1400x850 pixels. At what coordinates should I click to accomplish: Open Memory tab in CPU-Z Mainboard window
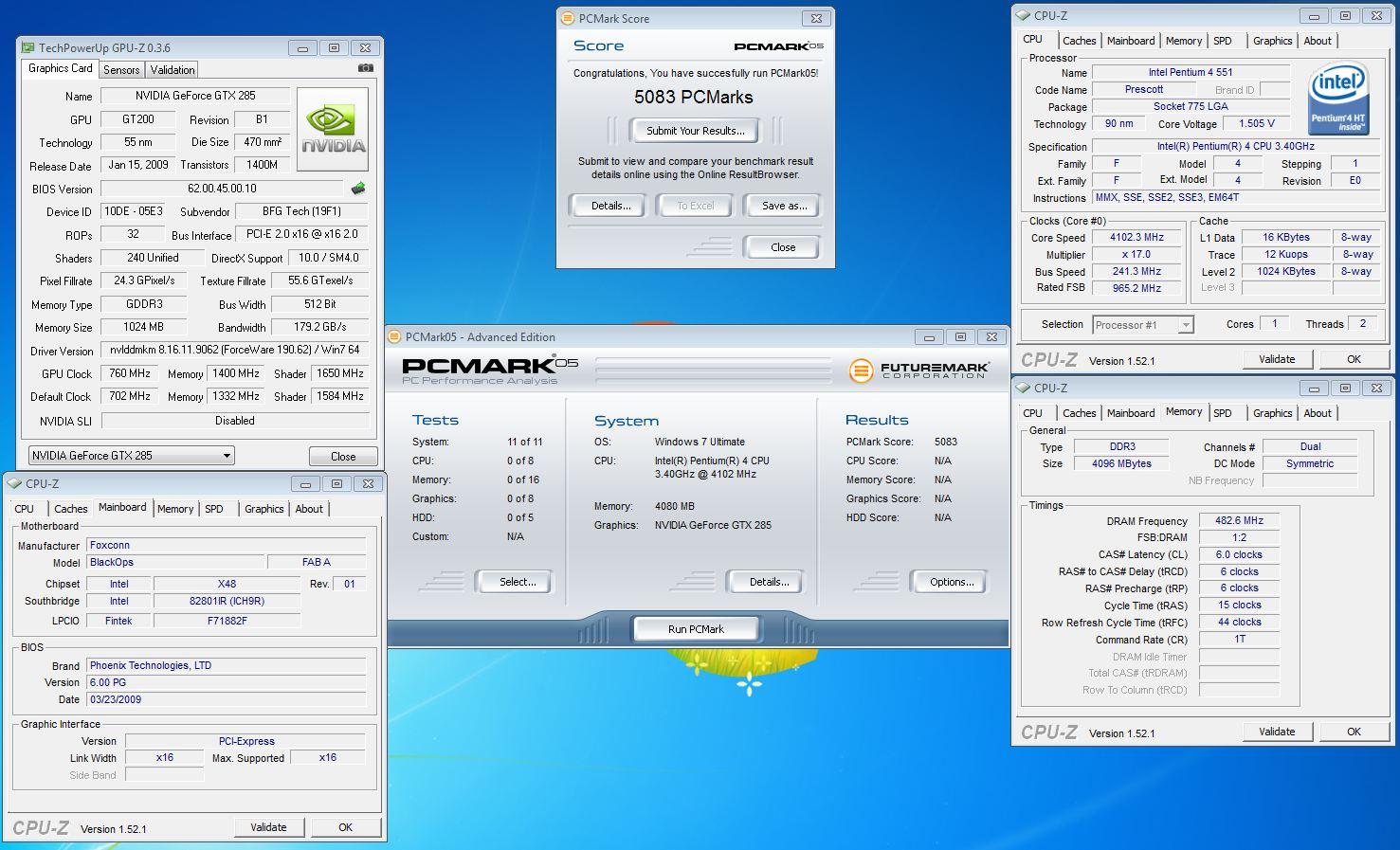175,509
